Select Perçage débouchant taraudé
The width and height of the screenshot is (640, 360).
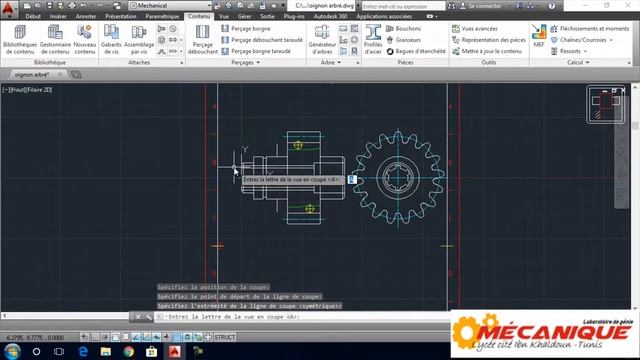[262, 40]
